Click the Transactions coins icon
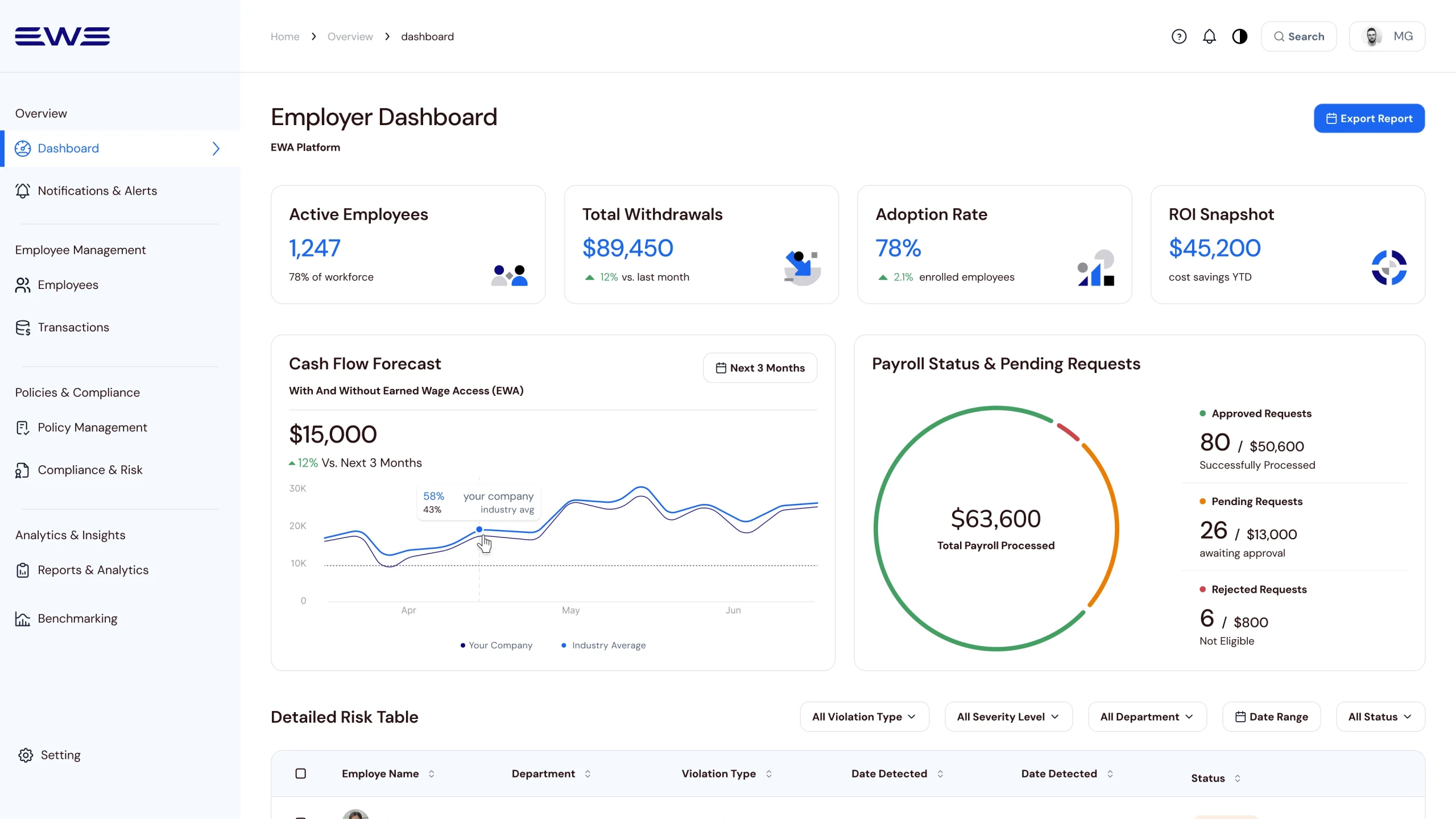1456x819 pixels. click(x=23, y=328)
